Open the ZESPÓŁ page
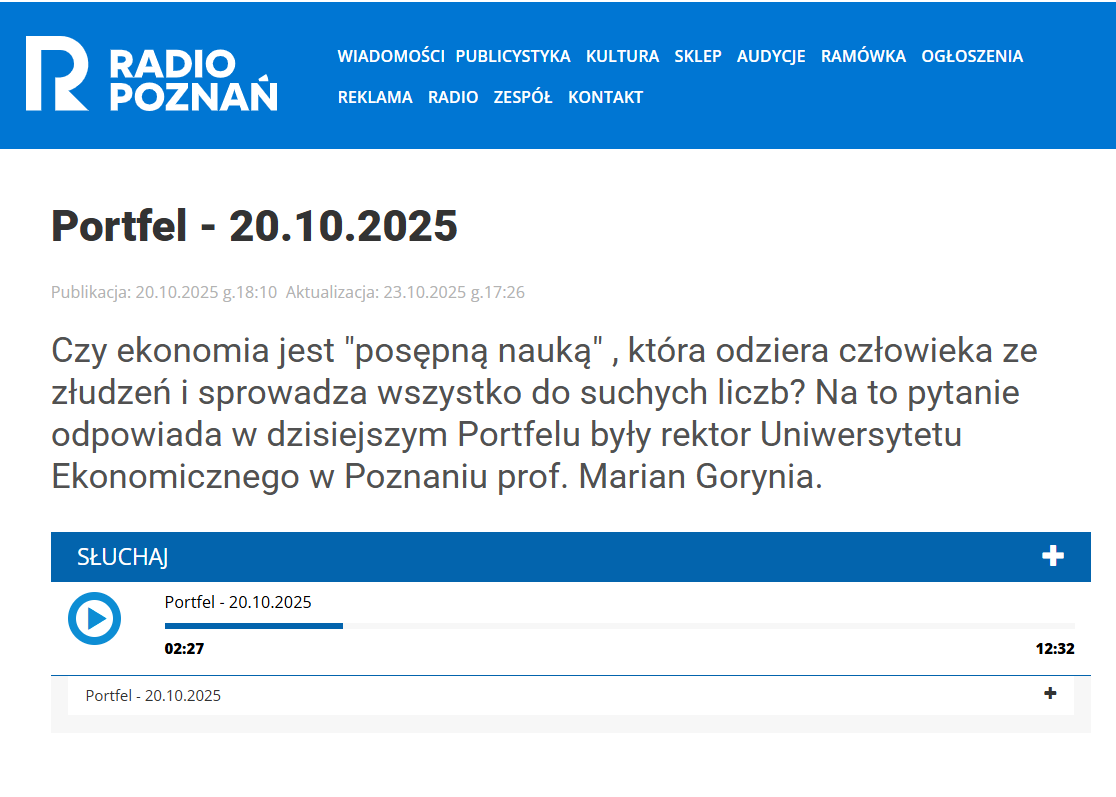Viewport: 1116px width, 797px height. (523, 97)
